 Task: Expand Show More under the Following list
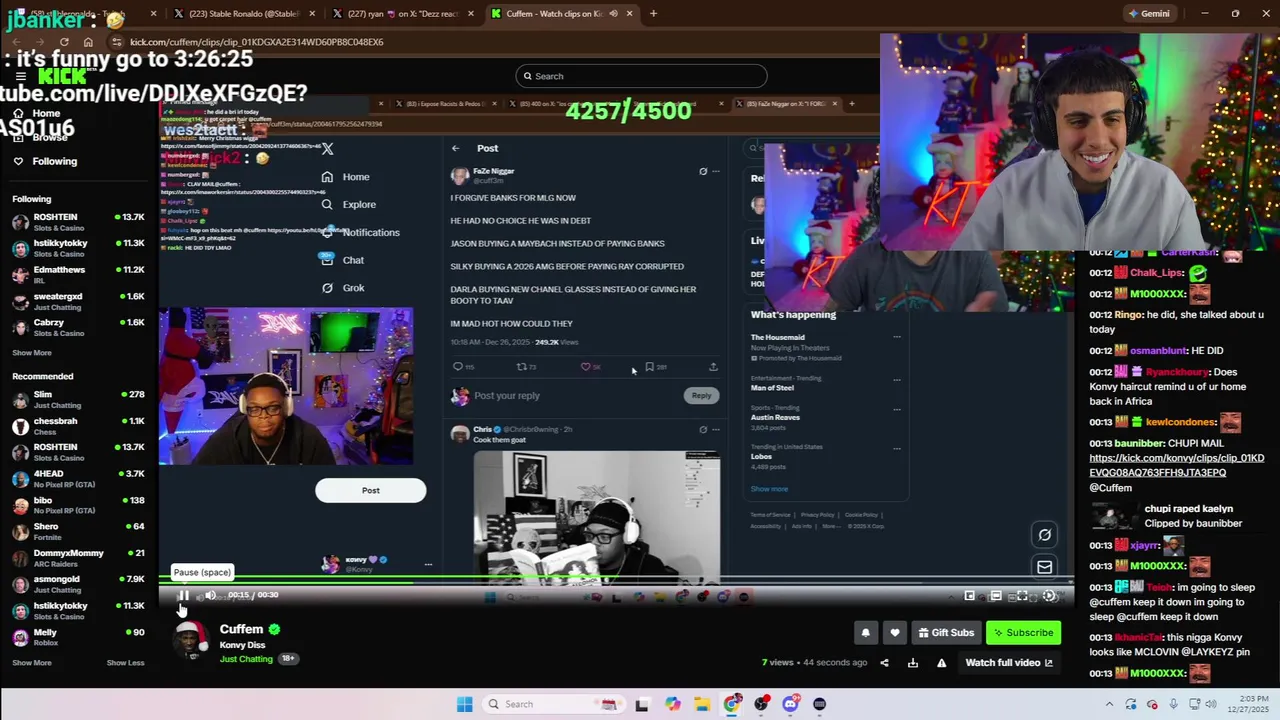coord(32,353)
